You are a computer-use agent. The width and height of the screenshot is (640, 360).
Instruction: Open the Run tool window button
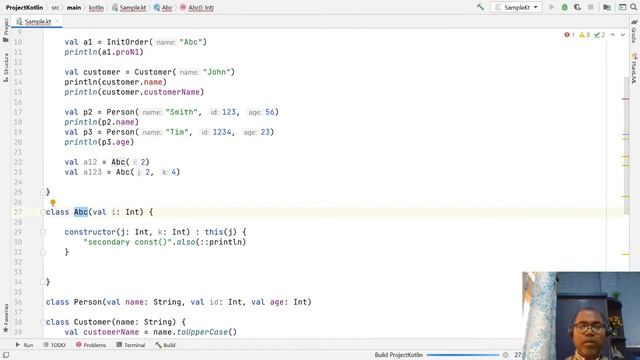[x=24, y=345]
